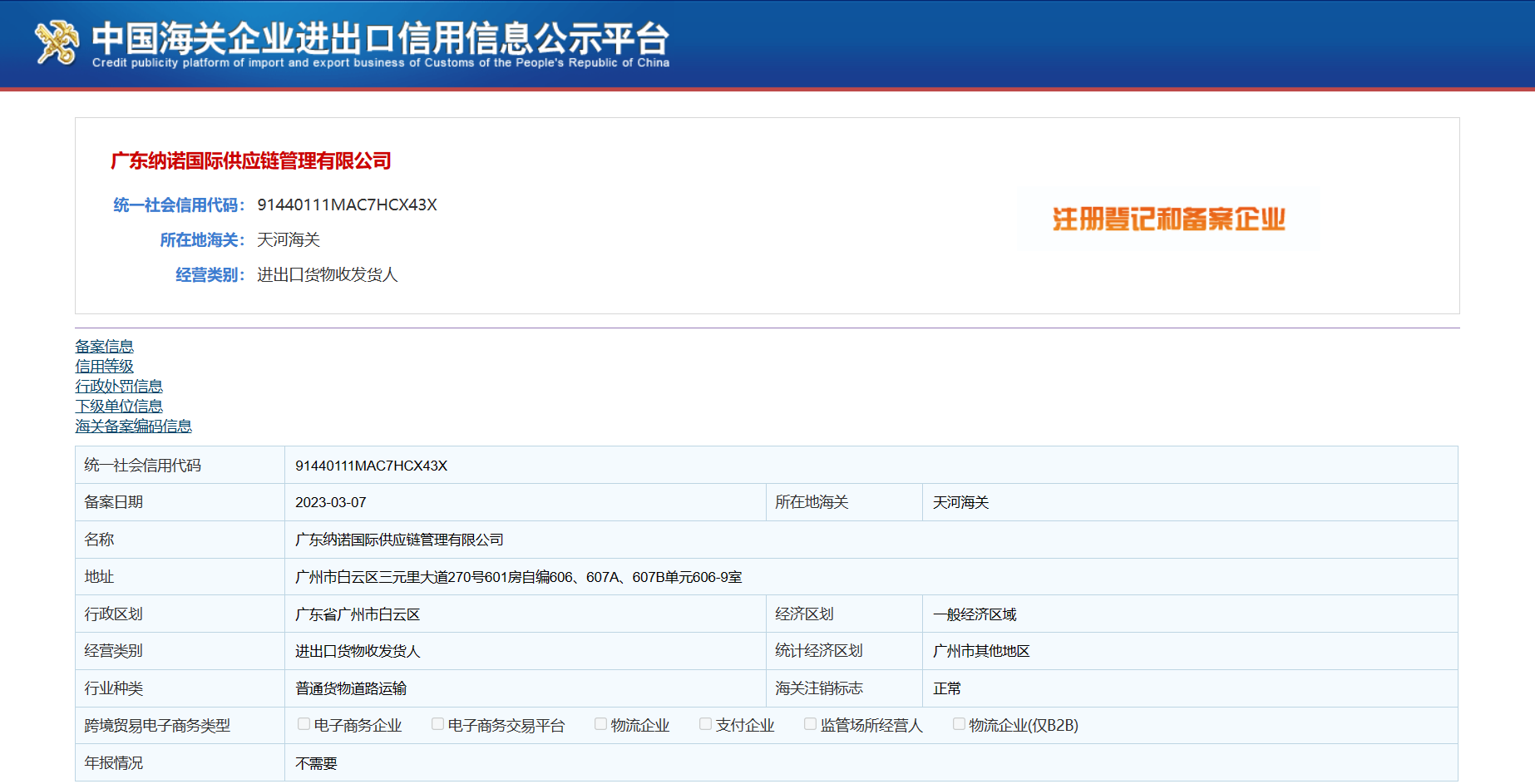
Task: Click the 统计经济区划 label
Action: tap(819, 651)
